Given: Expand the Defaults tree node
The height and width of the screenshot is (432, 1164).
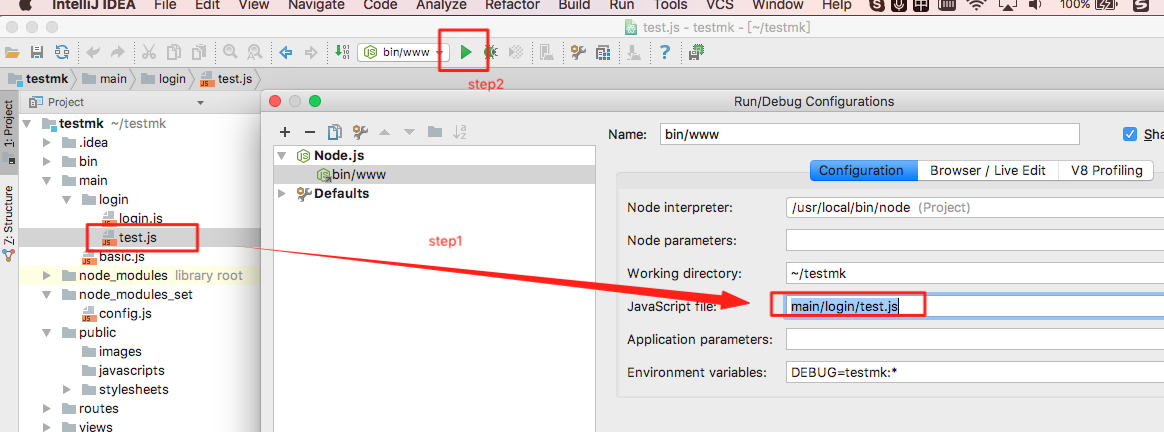Looking at the screenshot, I should (x=282, y=194).
